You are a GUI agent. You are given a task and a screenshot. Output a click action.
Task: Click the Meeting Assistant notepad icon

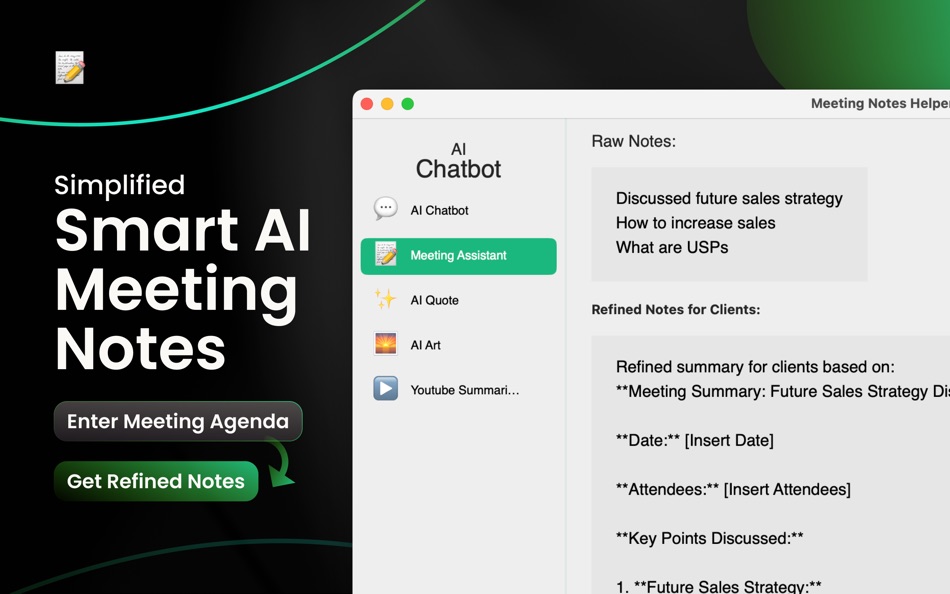pos(385,255)
